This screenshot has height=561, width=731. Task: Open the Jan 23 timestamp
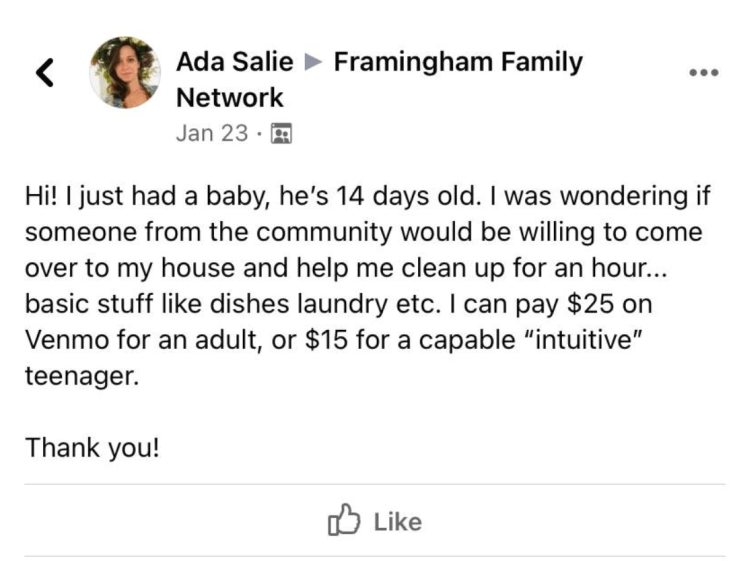click(x=212, y=133)
